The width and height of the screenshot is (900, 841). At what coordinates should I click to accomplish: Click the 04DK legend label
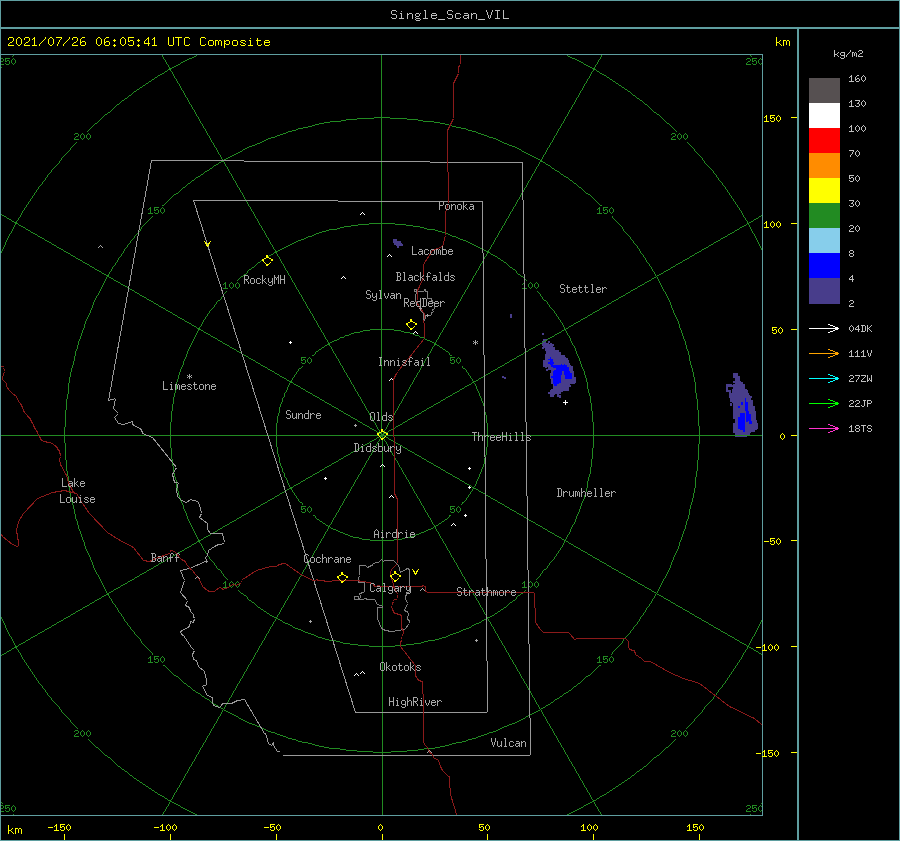click(860, 329)
